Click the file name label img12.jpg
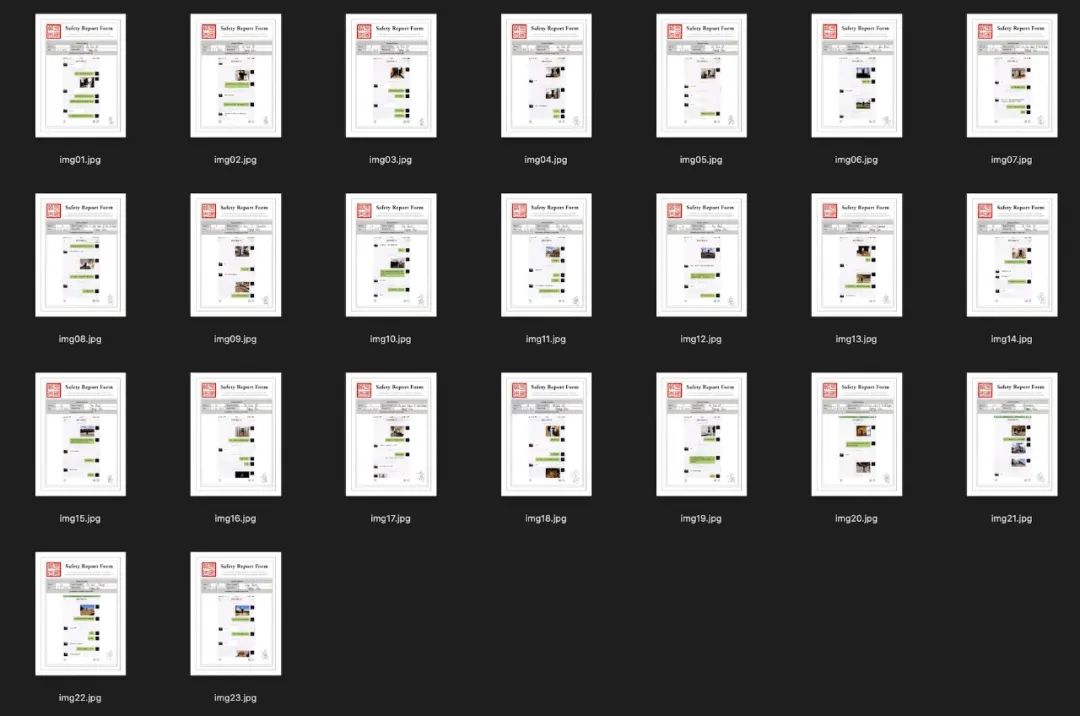1080x716 pixels. tap(701, 339)
